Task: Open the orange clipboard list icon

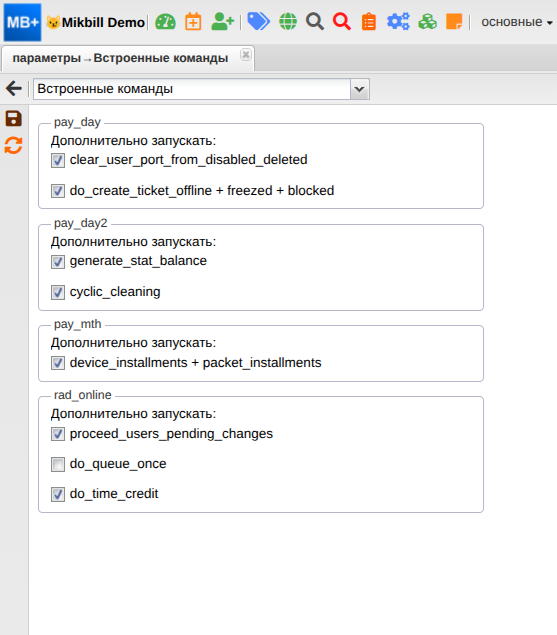Action: [369, 22]
